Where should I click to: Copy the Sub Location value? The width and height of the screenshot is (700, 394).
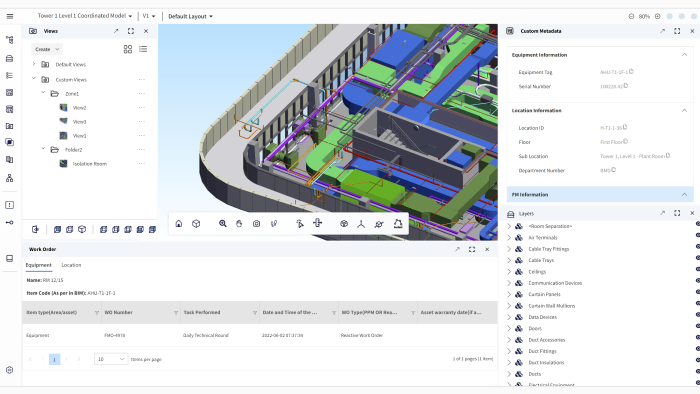pyautogui.click(x=668, y=156)
